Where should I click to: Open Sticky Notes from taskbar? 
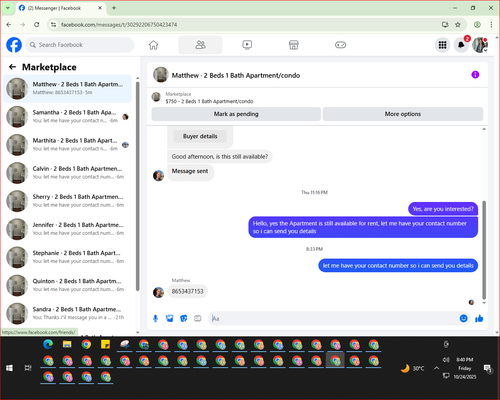106,344
